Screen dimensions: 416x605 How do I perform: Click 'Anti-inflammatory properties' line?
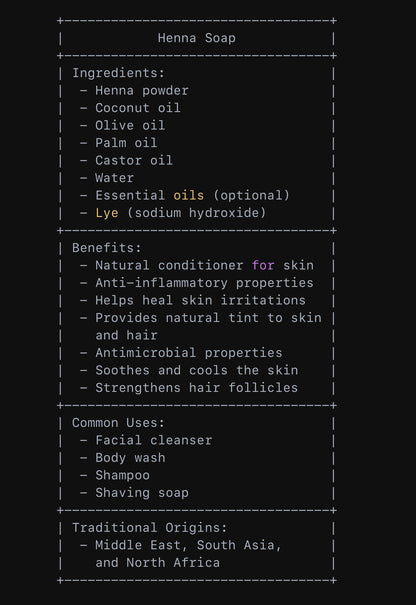coord(204,283)
